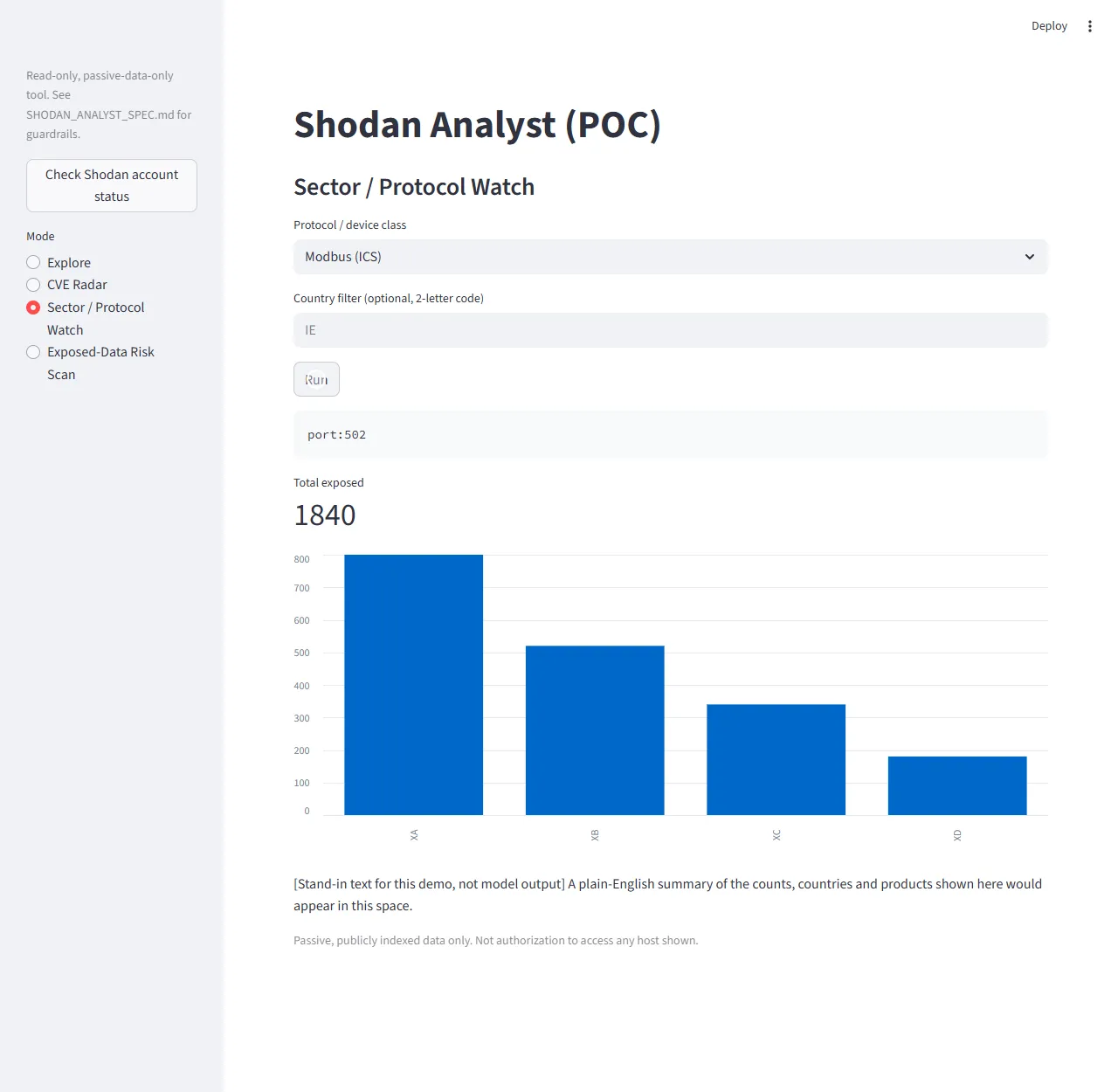Image resolution: width=1118 pixels, height=1092 pixels.
Task: Click the Total exposed value 1840
Action: pyautogui.click(x=325, y=515)
